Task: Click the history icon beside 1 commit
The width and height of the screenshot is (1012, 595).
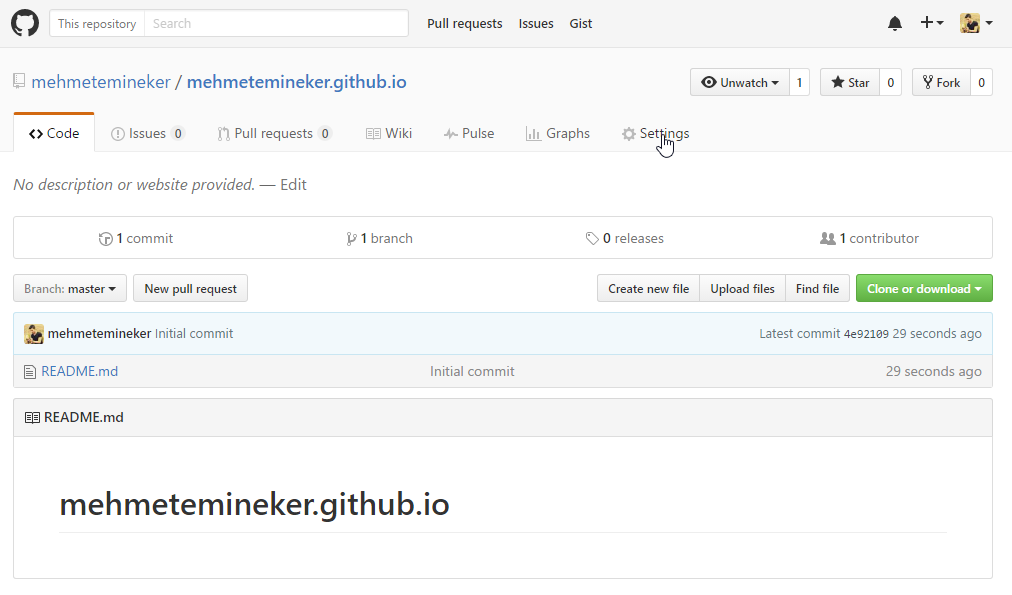Action: tap(105, 239)
